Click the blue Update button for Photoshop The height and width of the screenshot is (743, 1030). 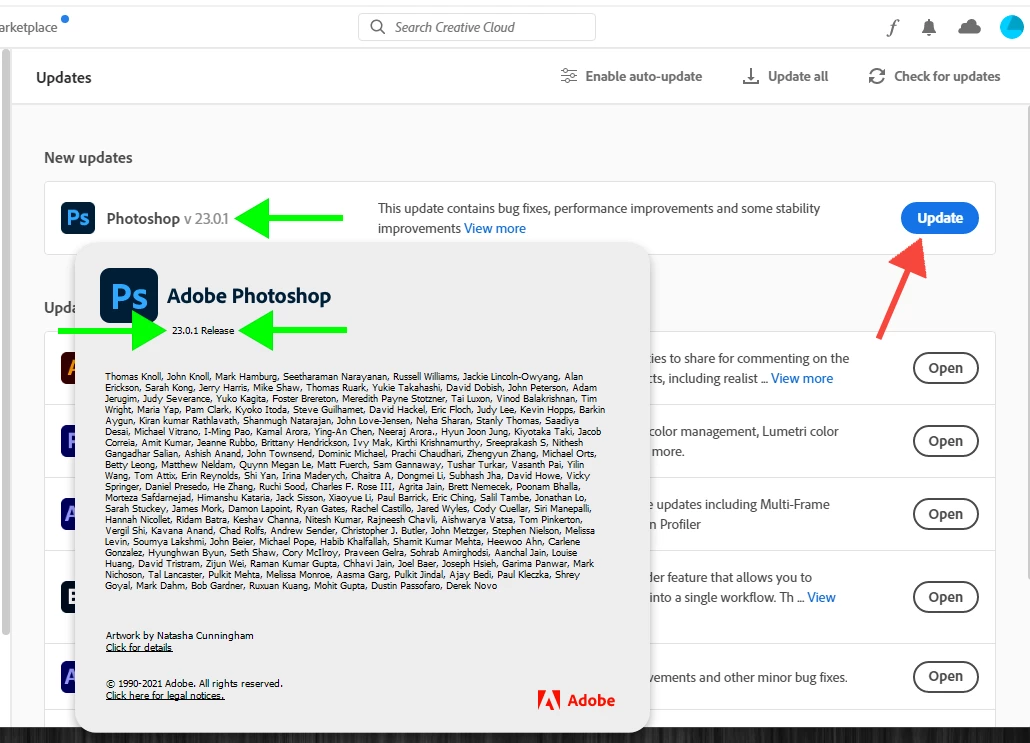click(939, 218)
